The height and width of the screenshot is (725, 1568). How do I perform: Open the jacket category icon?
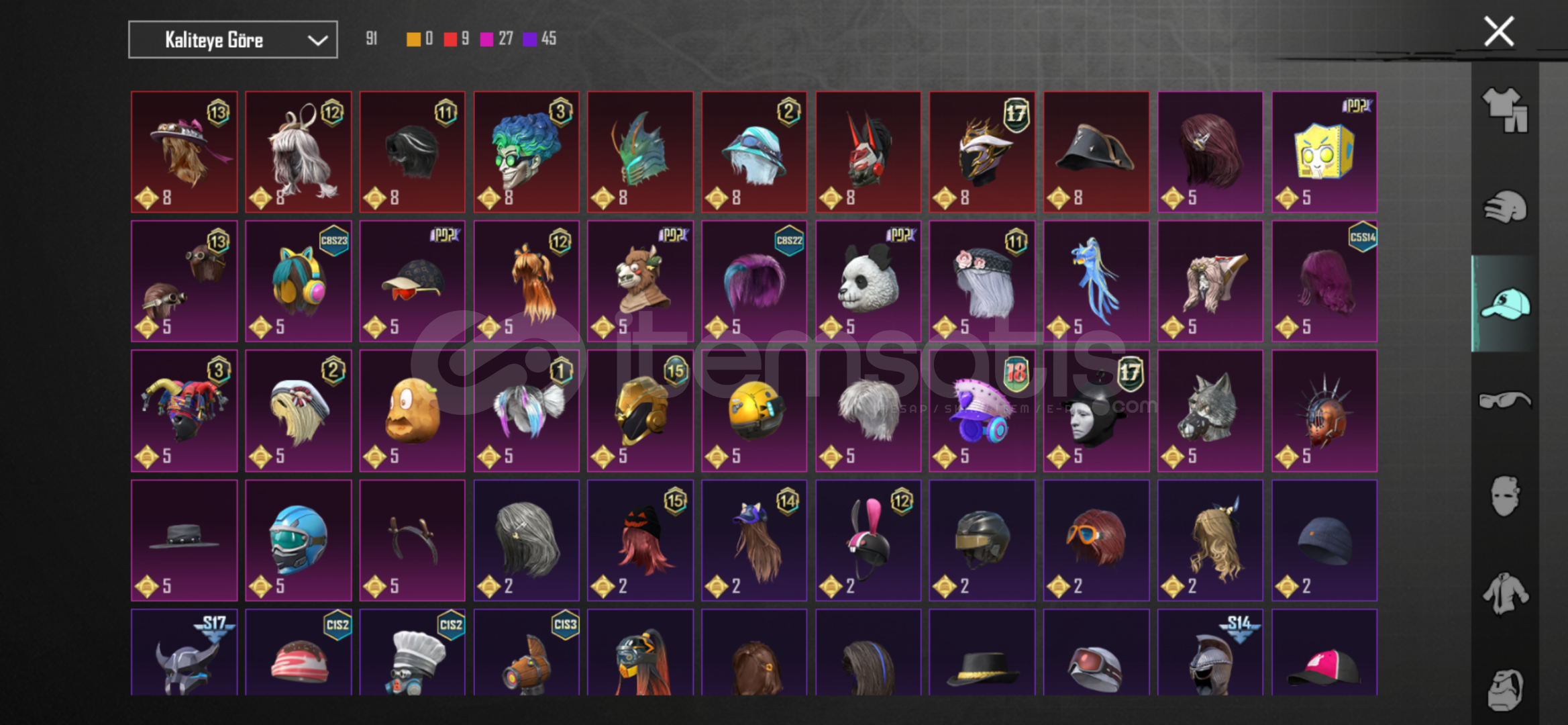pyautogui.click(x=1505, y=593)
